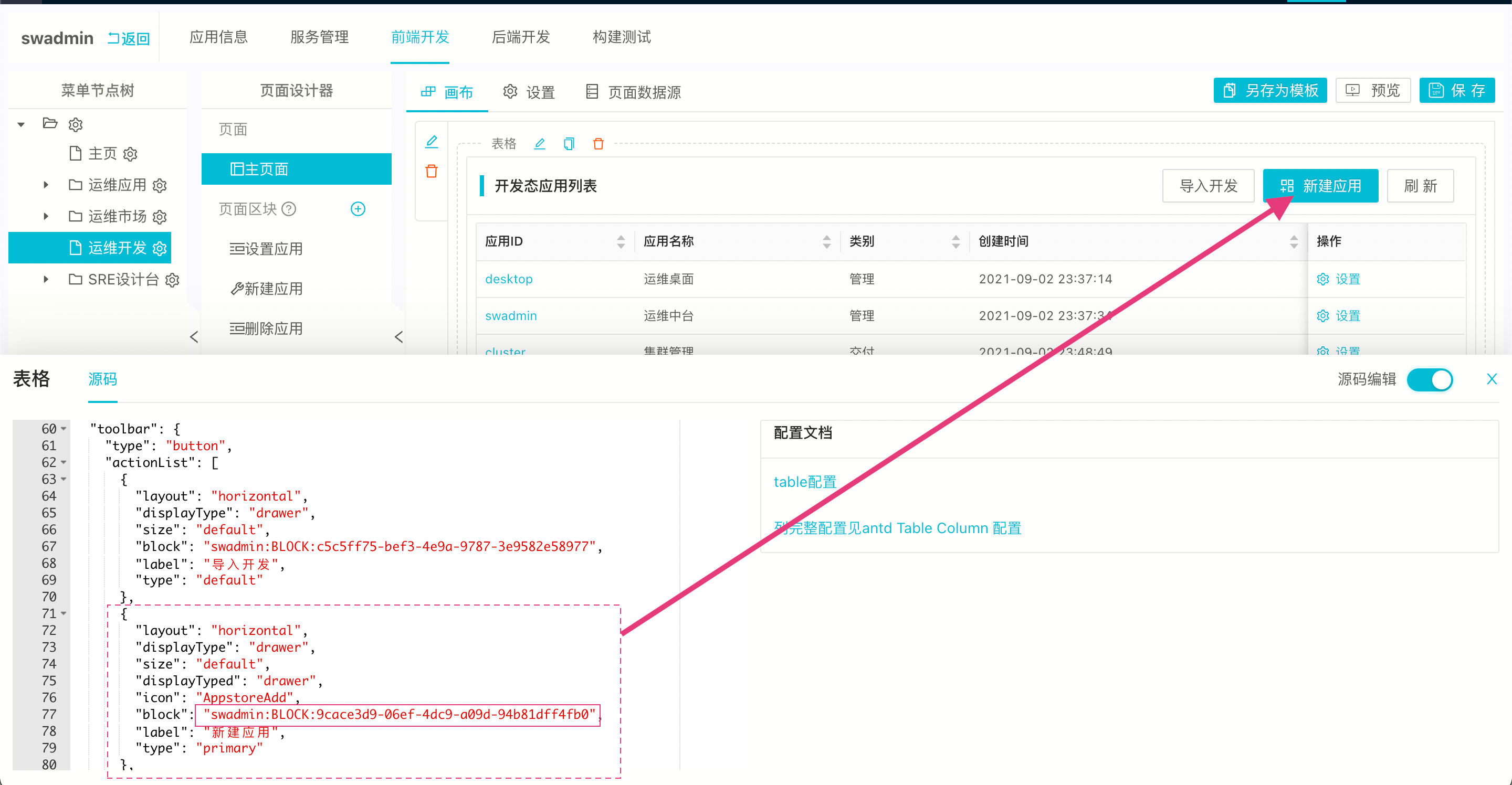Click 设置 action for desktop row
Viewport: 1512px width, 785px height.
coord(1338,279)
